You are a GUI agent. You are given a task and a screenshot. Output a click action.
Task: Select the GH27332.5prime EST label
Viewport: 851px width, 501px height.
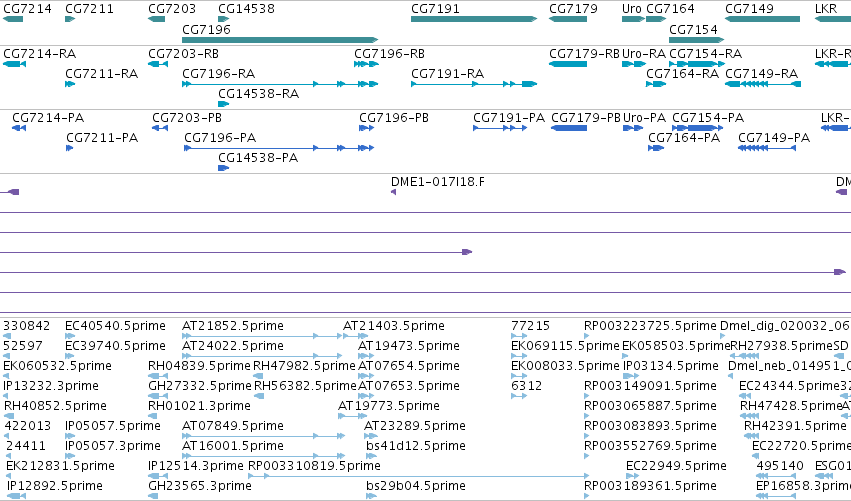(200, 386)
